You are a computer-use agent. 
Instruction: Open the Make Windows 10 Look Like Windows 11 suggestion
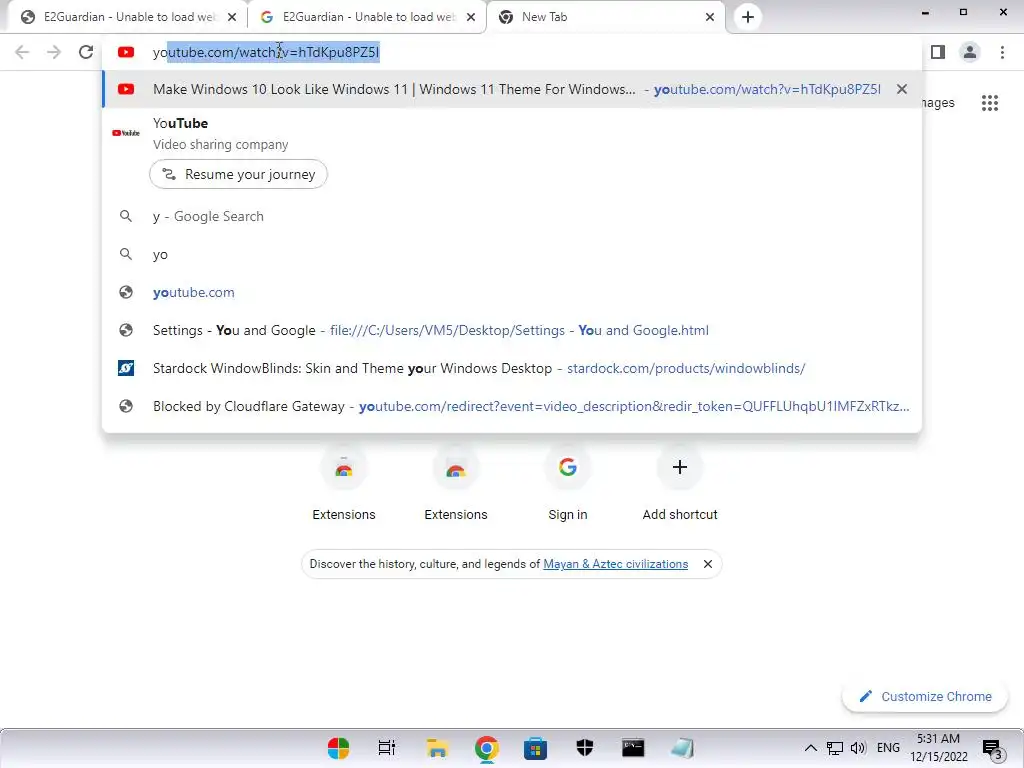tap(512, 89)
